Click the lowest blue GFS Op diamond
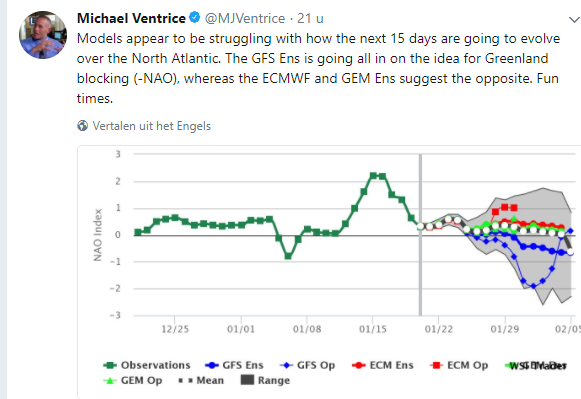This screenshot has width=581, height=399. click(534, 286)
